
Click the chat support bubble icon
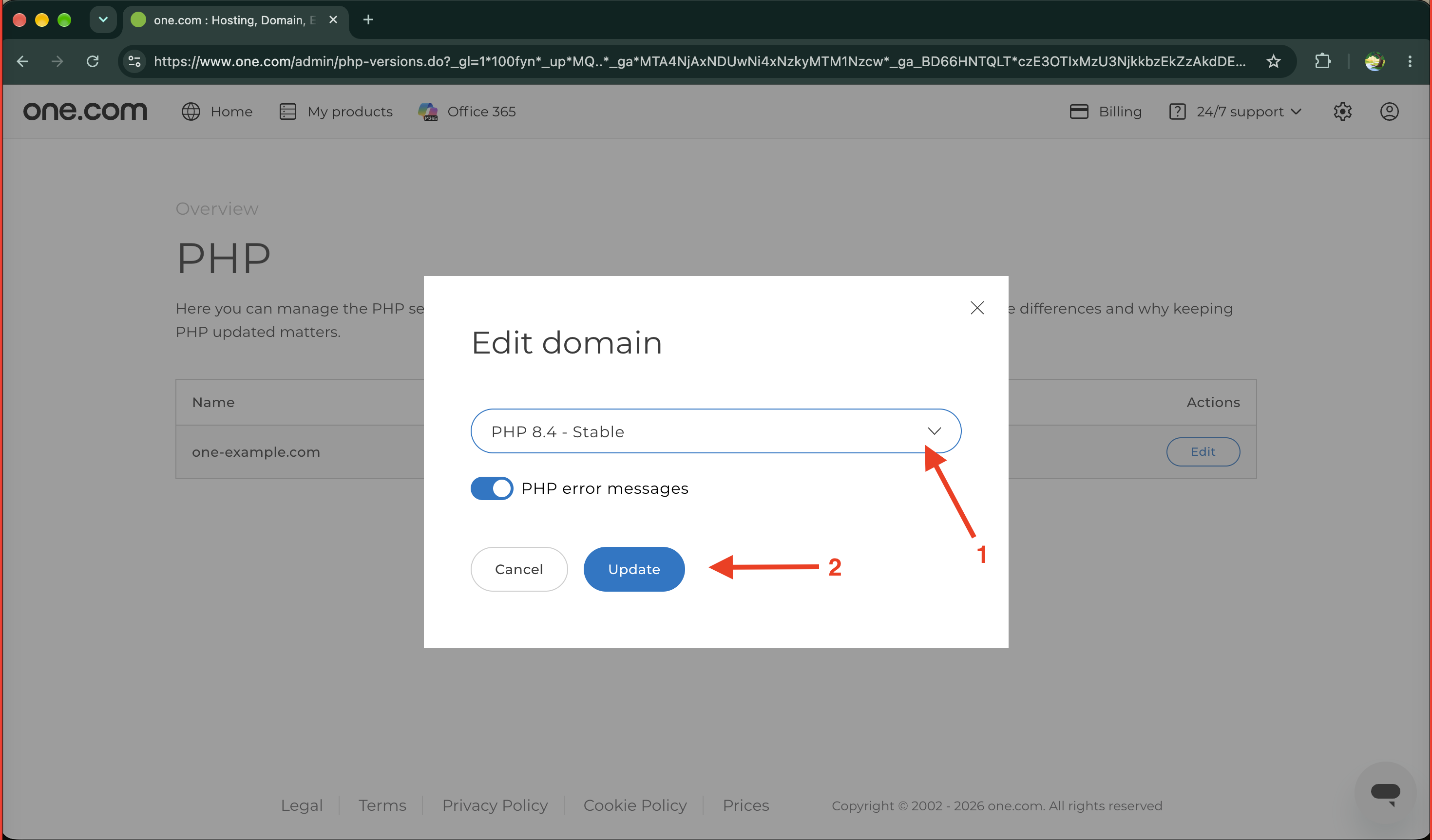[x=1385, y=793]
